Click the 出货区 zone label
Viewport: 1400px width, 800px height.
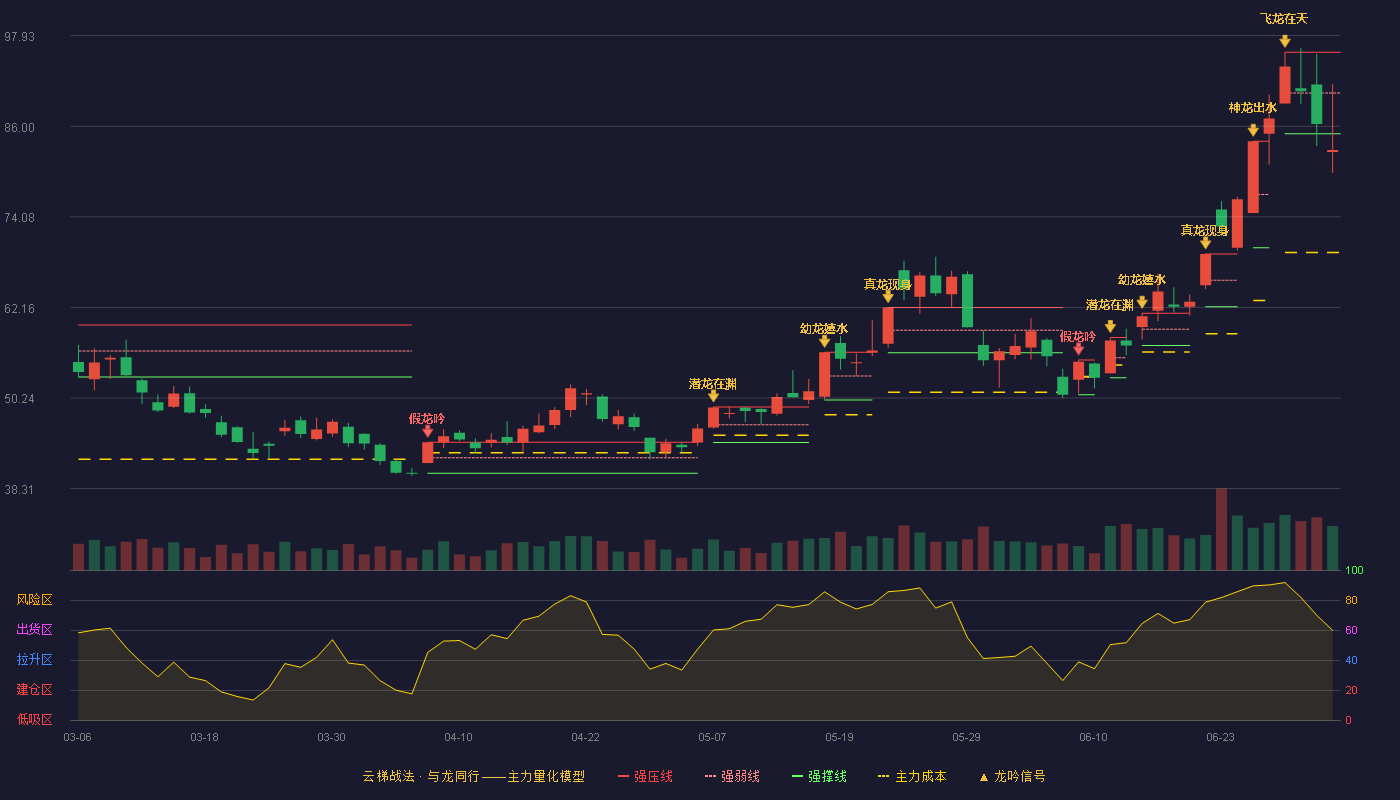click(34, 630)
